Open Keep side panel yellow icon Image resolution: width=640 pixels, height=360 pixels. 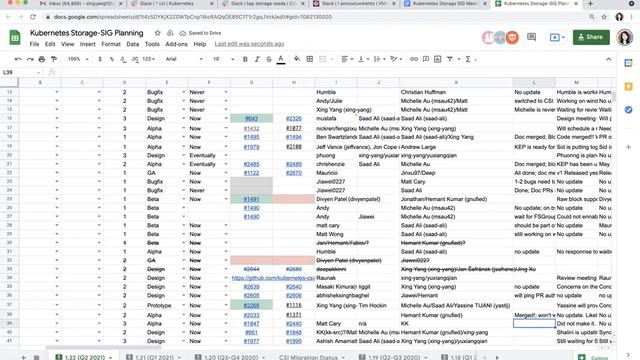[629, 86]
